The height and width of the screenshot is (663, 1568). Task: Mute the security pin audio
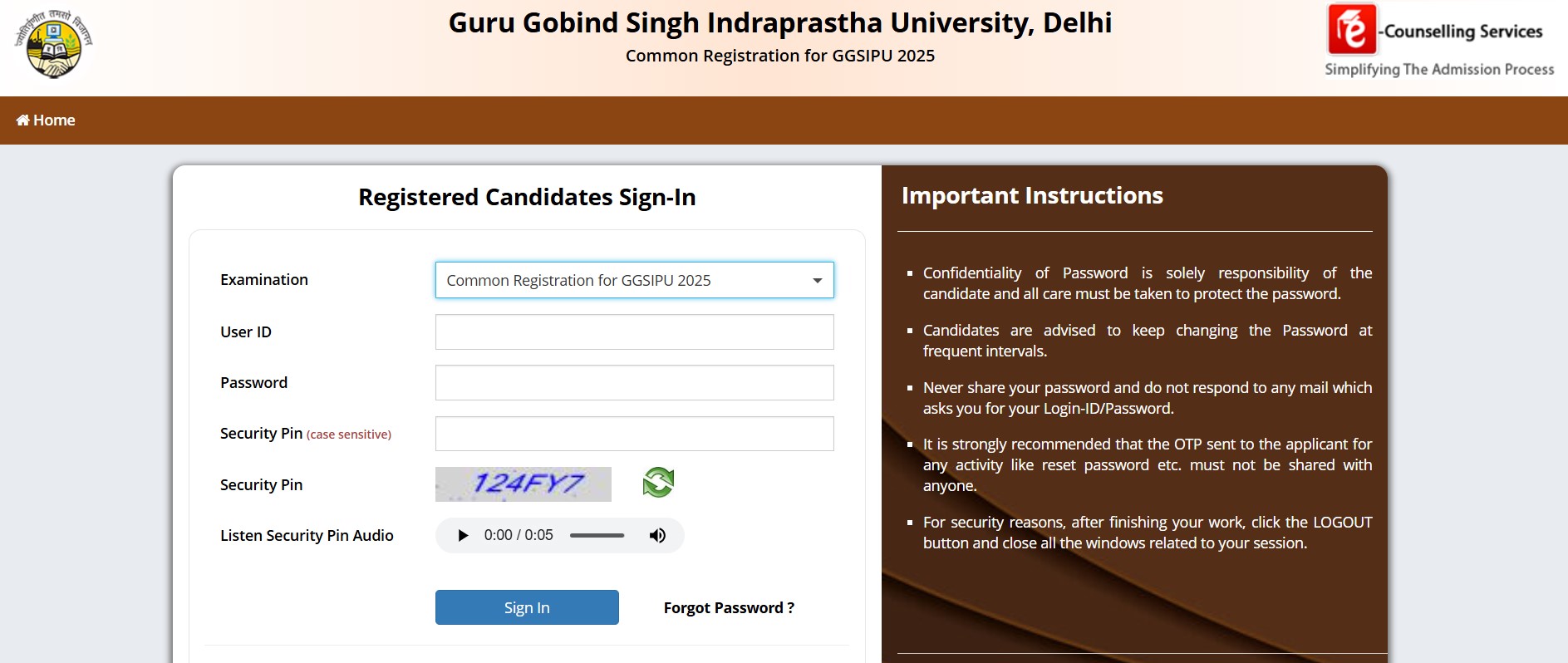pos(657,535)
